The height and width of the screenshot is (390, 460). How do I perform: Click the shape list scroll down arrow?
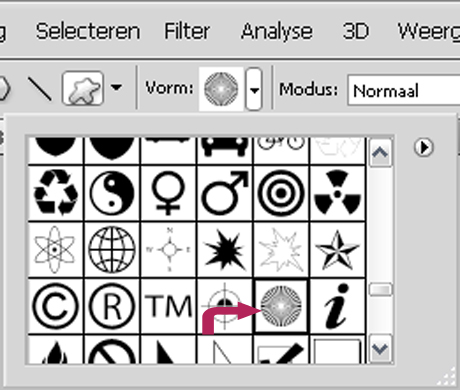tap(380, 349)
